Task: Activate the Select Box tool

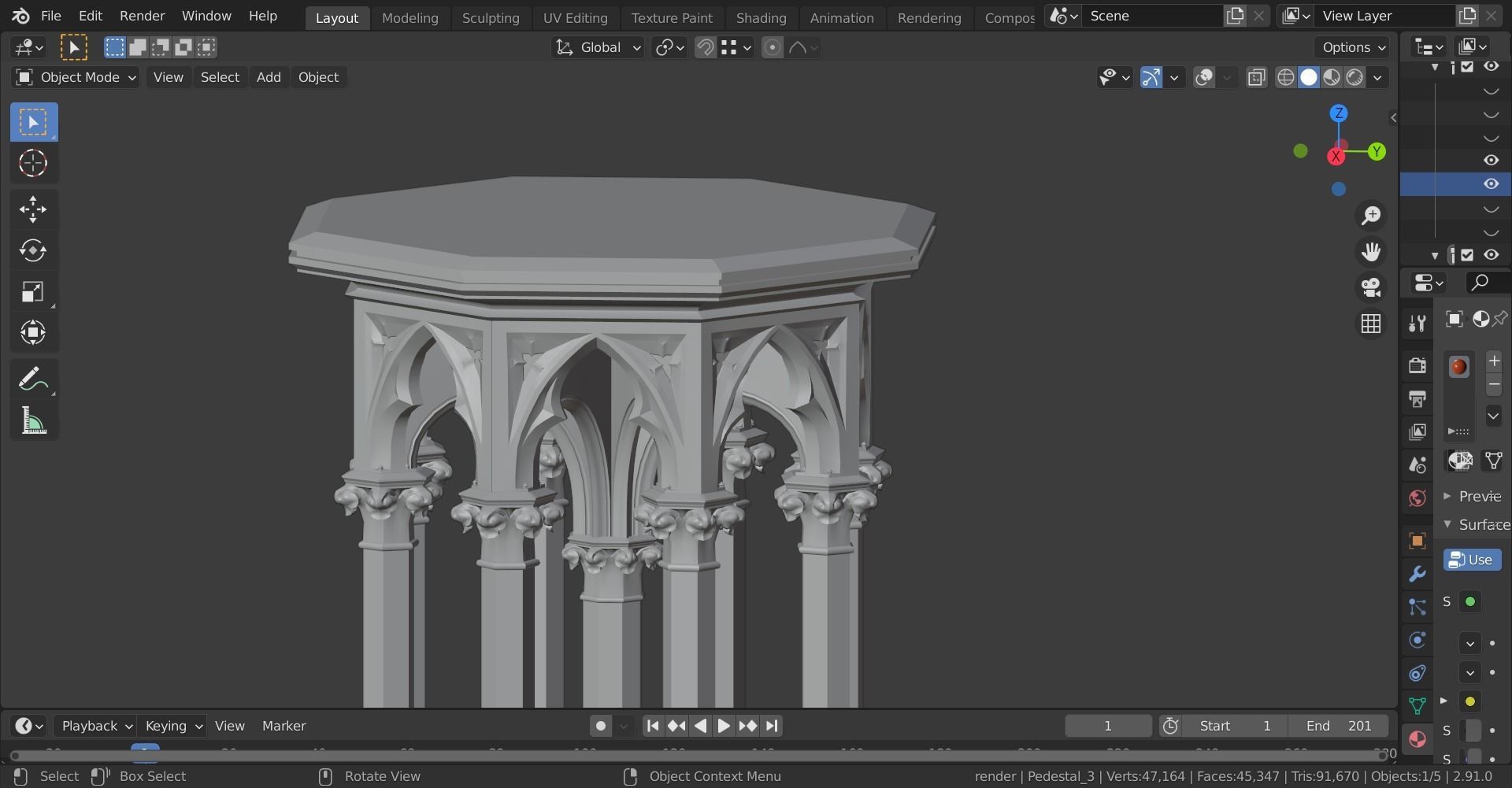Action: (x=33, y=122)
